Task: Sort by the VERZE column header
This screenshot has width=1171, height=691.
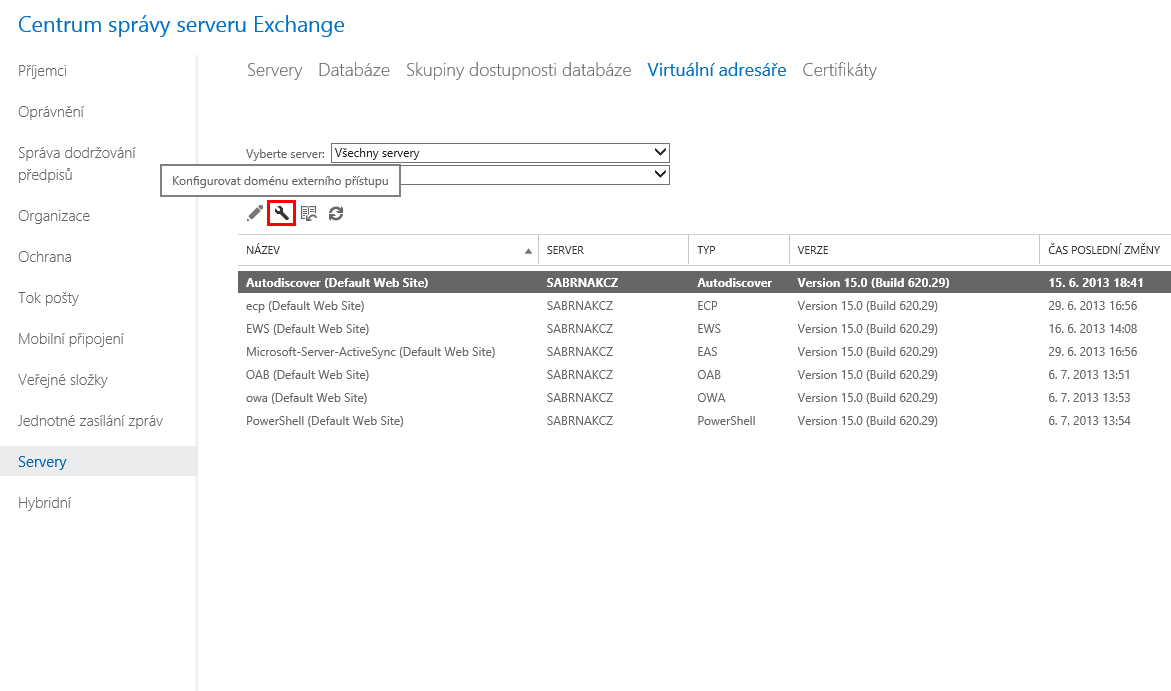Action: [813, 250]
